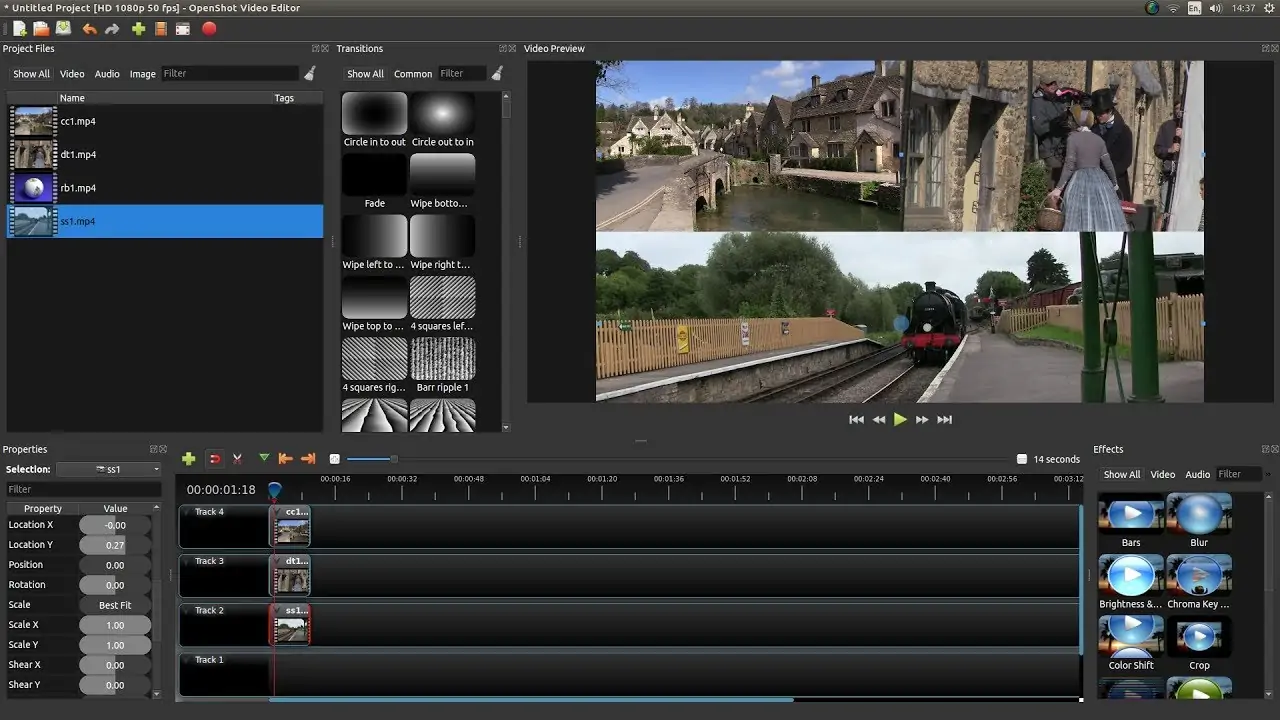The width and height of the screenshot is (1280, 720).
Task: Click the Add Track plus icon on the timeline
Action: coord(188,459)
